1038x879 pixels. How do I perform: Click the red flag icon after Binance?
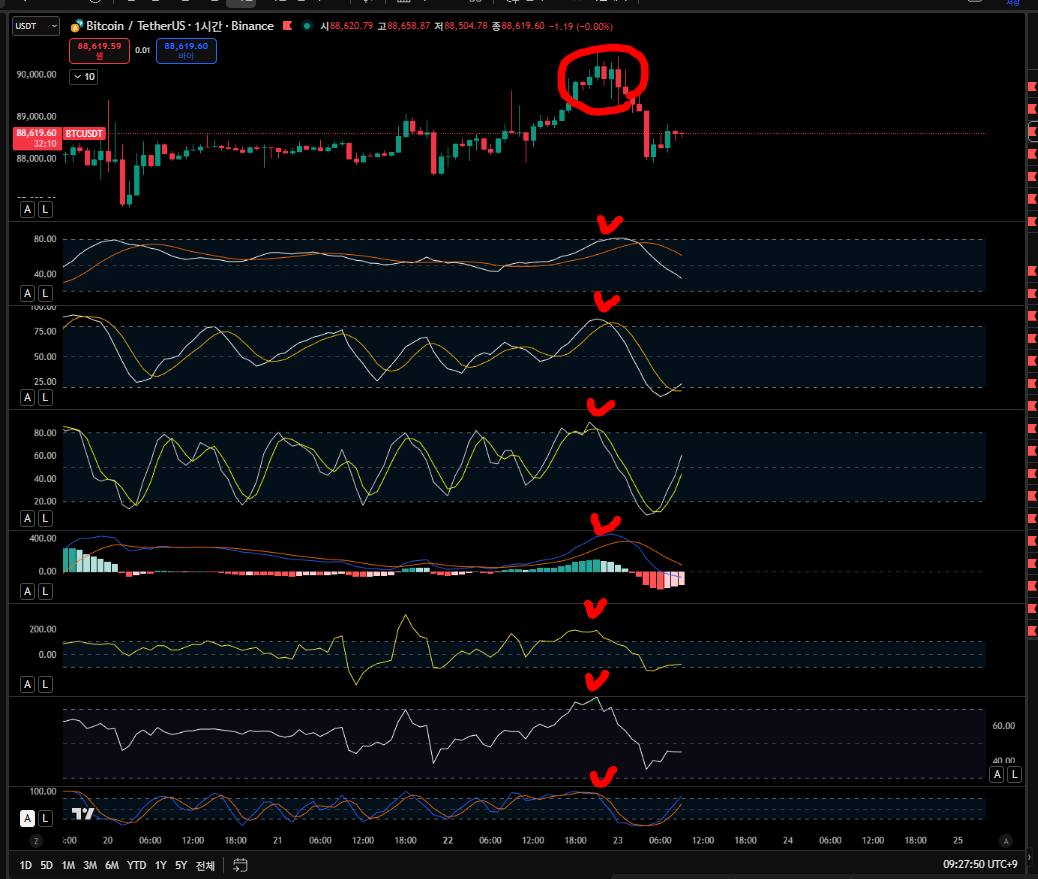(287, 26)
